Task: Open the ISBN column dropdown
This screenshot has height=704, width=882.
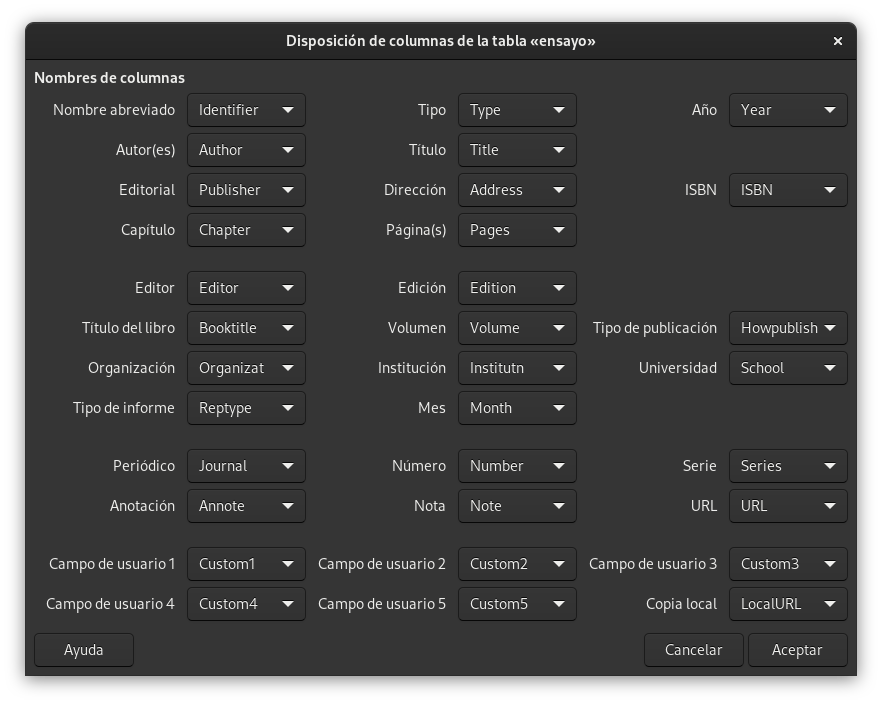Action: click(788, 190)
